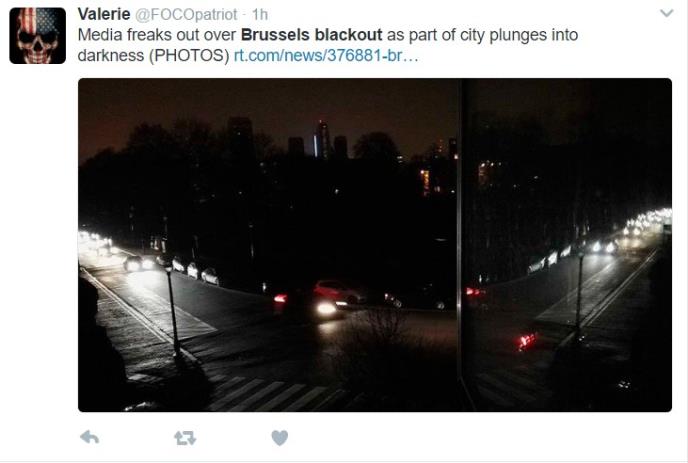Image resolution: width=688 pixels, height=463 pixels.
Task: Open tweet permalink via 1h timestamp
Action: 260,14
